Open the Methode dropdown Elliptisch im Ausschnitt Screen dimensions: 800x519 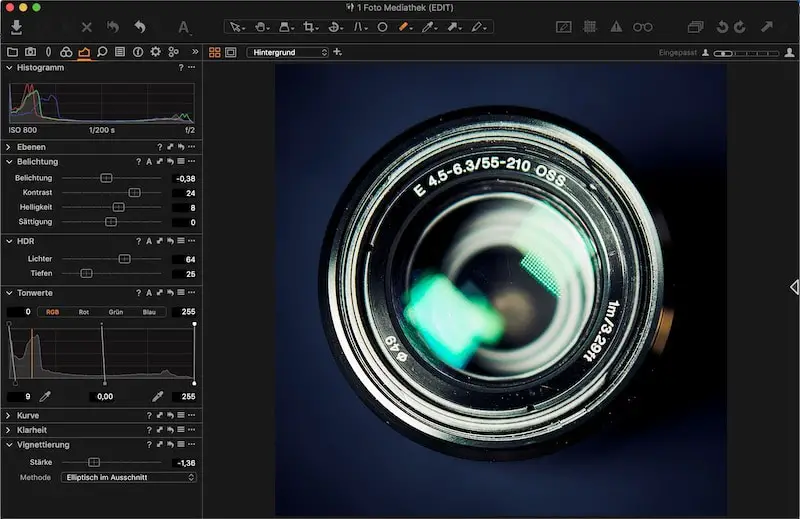pyautogui.click(x=129, y=477)
